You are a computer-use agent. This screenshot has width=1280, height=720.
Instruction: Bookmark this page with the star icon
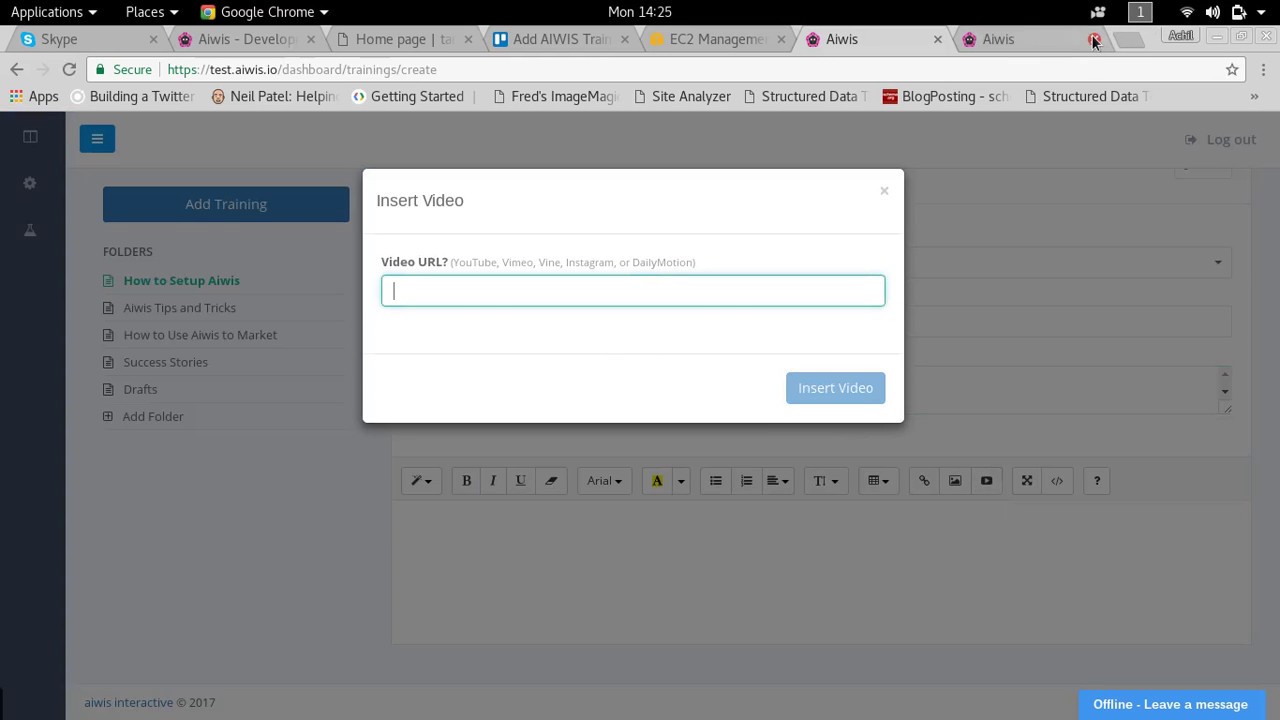[1232, 69]
